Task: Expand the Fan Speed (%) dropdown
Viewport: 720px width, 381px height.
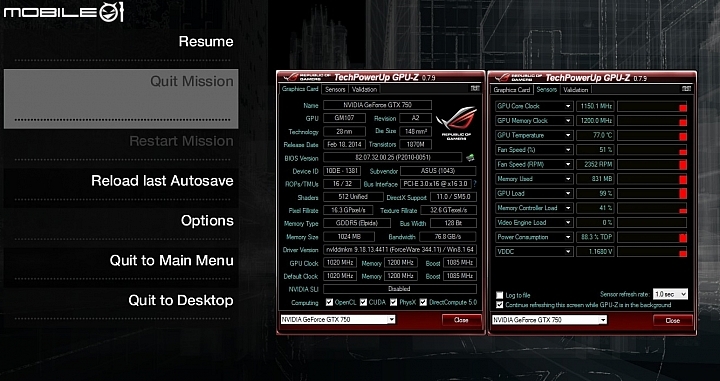Action: point(568,150)
